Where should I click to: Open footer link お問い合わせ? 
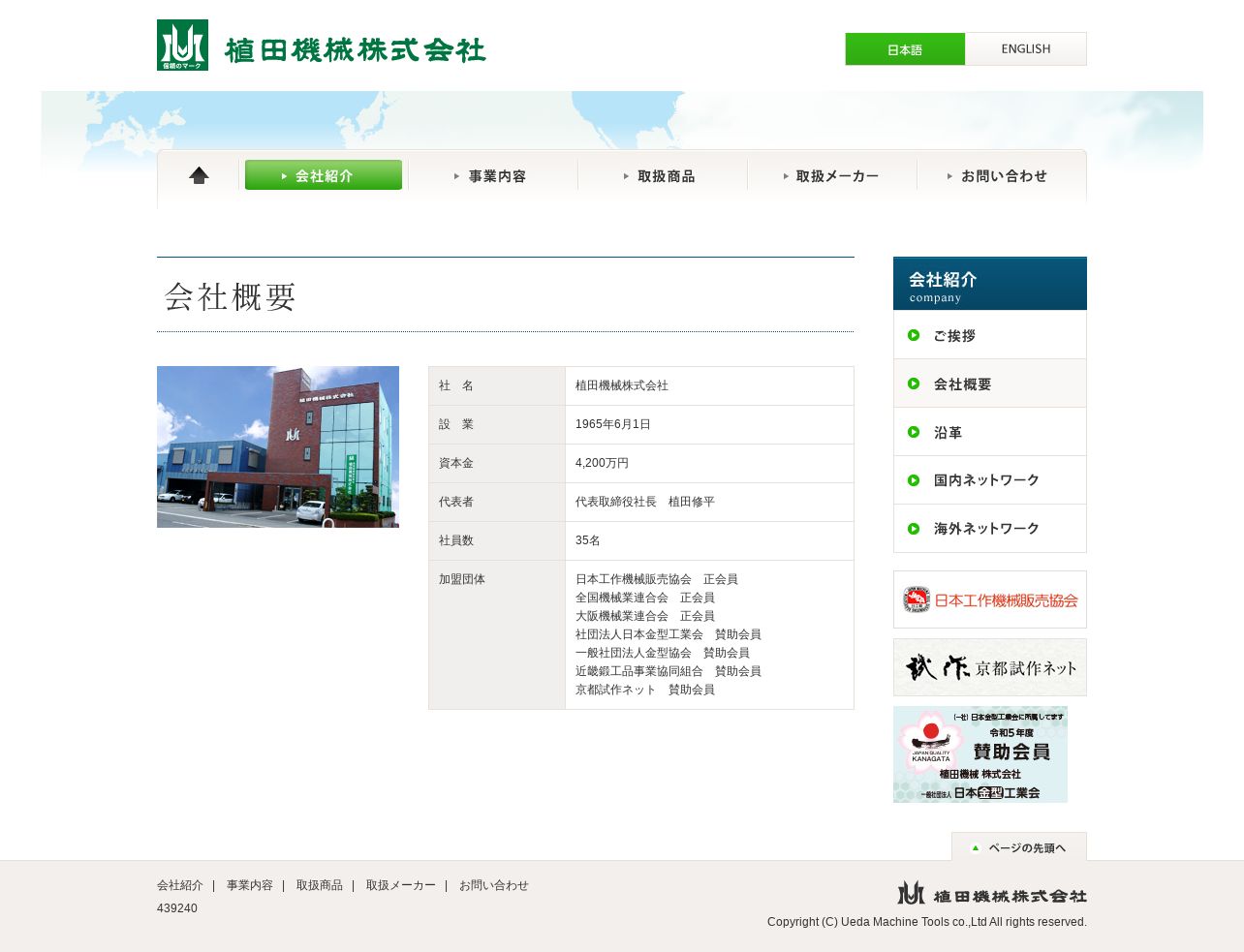(494, 885)
